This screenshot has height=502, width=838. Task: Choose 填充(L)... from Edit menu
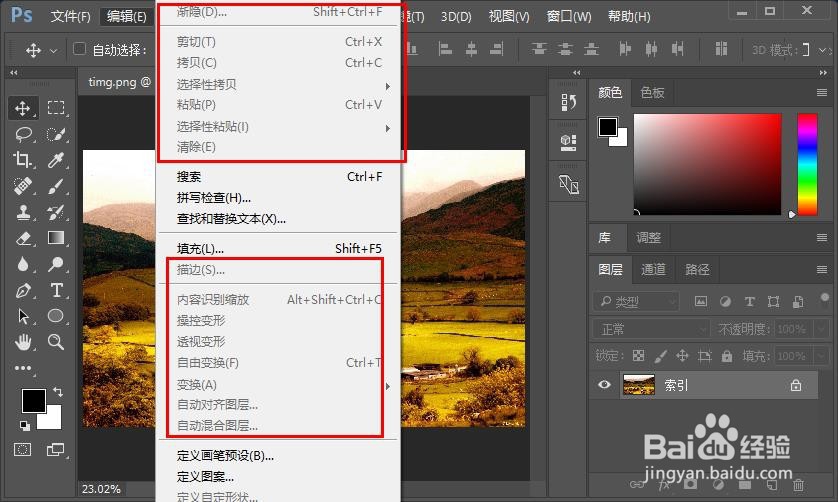(x=279, y=249)
